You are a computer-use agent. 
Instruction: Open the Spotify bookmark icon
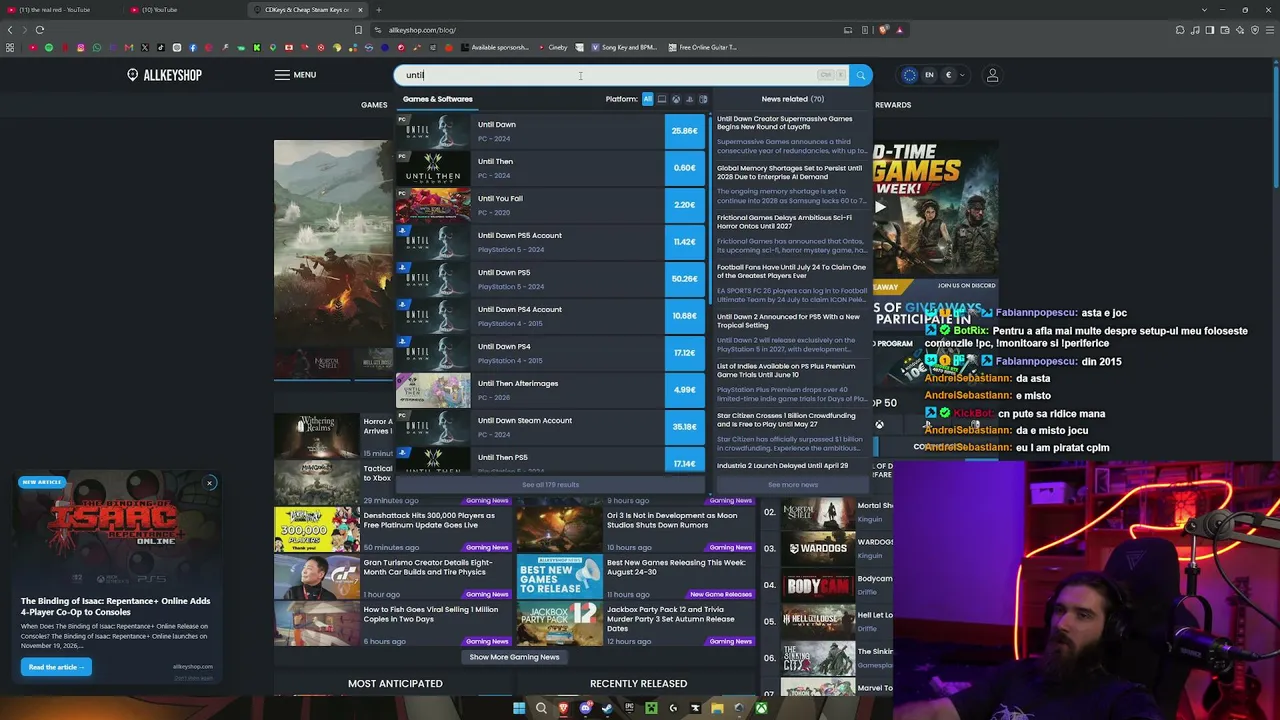click(x=49, y=47)
